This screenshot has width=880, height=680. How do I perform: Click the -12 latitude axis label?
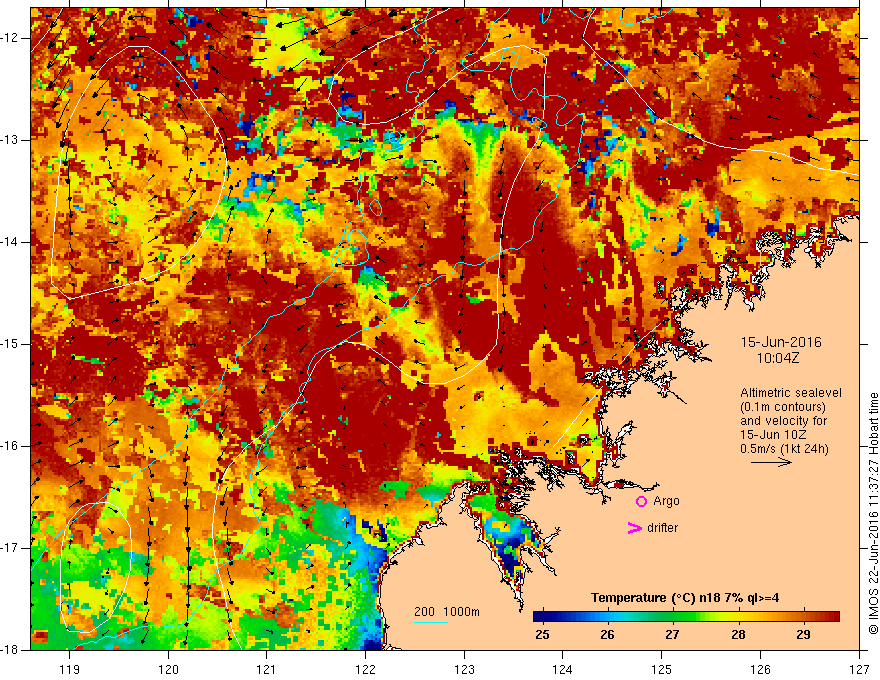(10, 38)
